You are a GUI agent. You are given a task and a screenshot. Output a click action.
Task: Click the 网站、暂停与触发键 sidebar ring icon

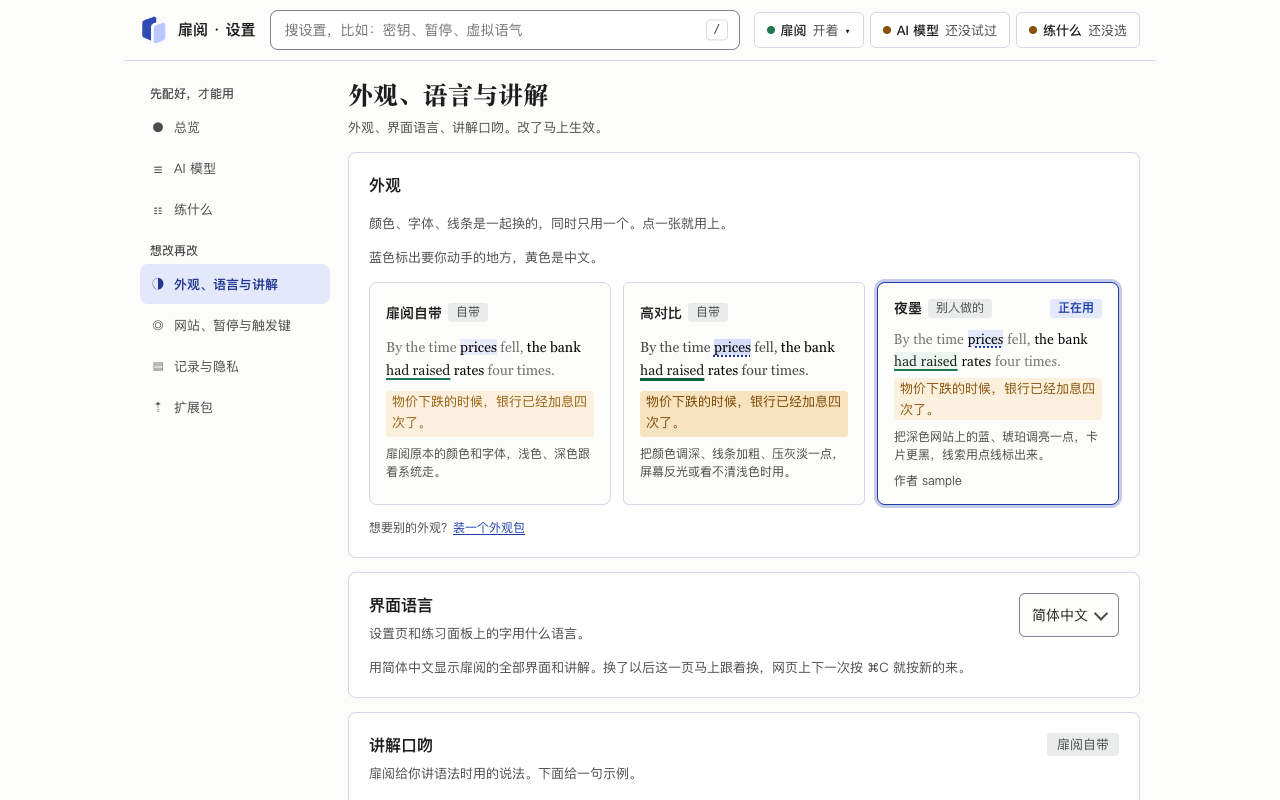[158, 325]
